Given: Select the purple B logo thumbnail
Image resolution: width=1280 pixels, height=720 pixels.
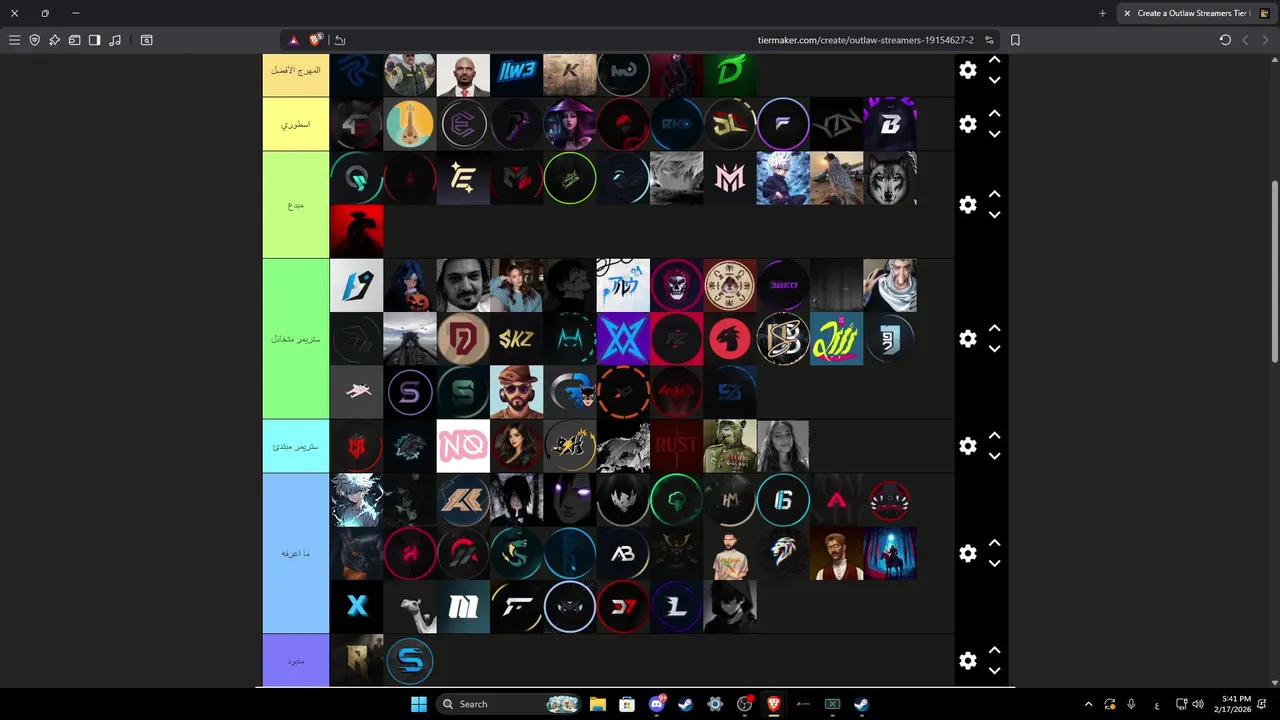Looking at the screenshot, I should pyautogui.click(x=890, y=124).
